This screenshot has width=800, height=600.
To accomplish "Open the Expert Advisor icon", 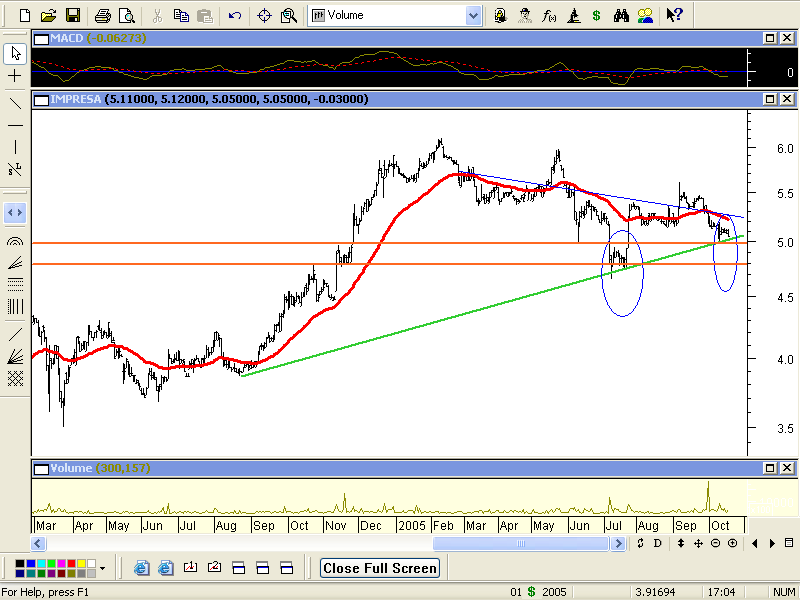I will pyautogui.click(x=501, y=16).
